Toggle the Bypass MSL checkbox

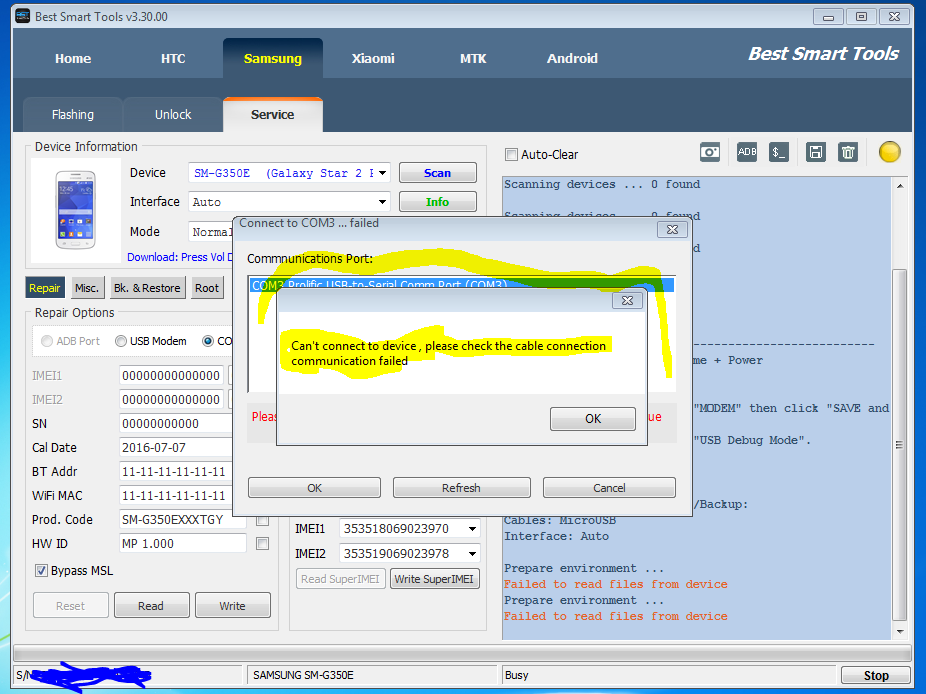(x=41, y=571)
